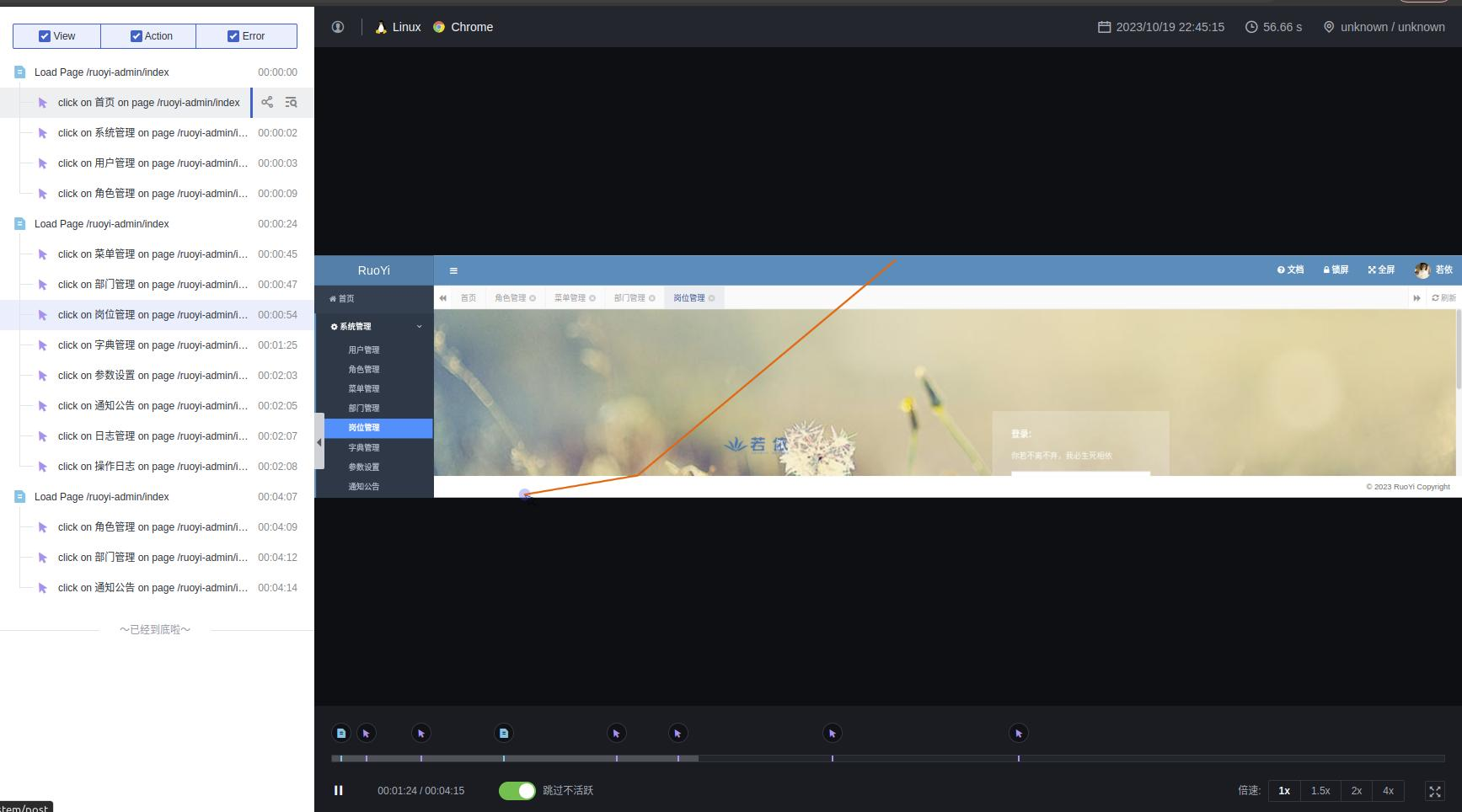Close the 菜单管理 page tab

click(x=592, y=298)
